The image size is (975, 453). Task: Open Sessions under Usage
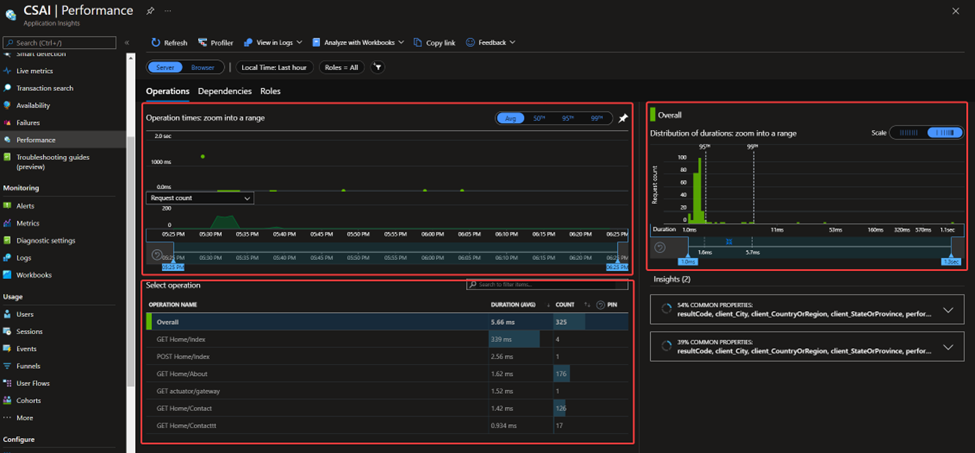coord(29,332)
